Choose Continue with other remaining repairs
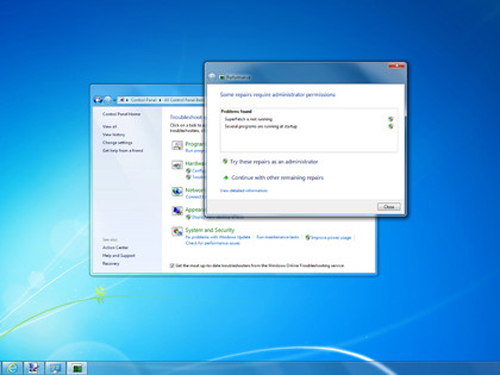This screenshot has width=500, height=375. pyautogui.click(x=277, y=178)
